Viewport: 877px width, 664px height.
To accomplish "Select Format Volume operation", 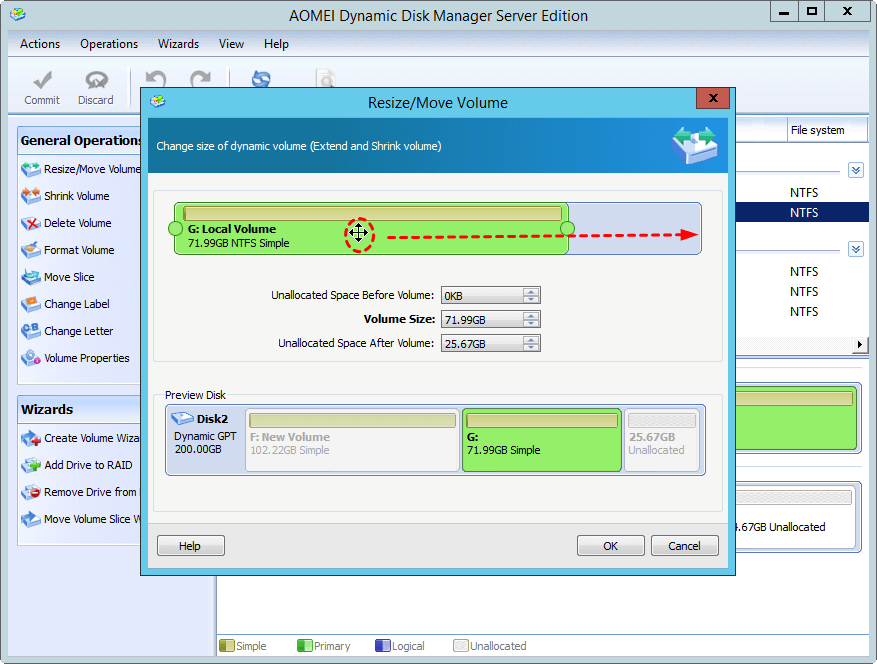I will coord(68,250).
